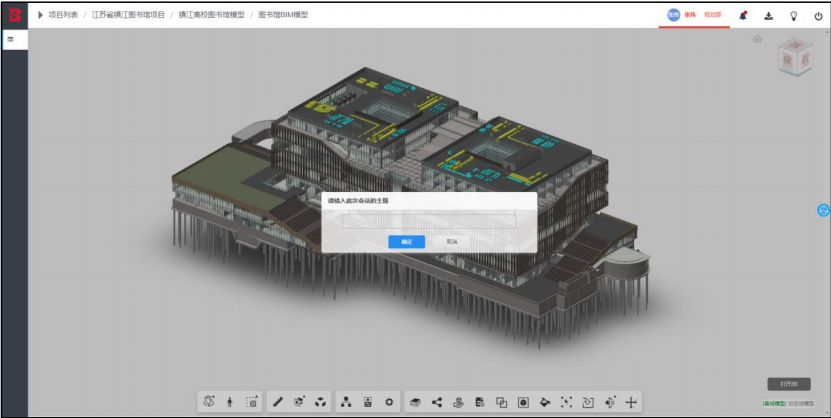Click the crosshair move axis icon
This screenshot has height=418, width=831.
pos(631,403)
